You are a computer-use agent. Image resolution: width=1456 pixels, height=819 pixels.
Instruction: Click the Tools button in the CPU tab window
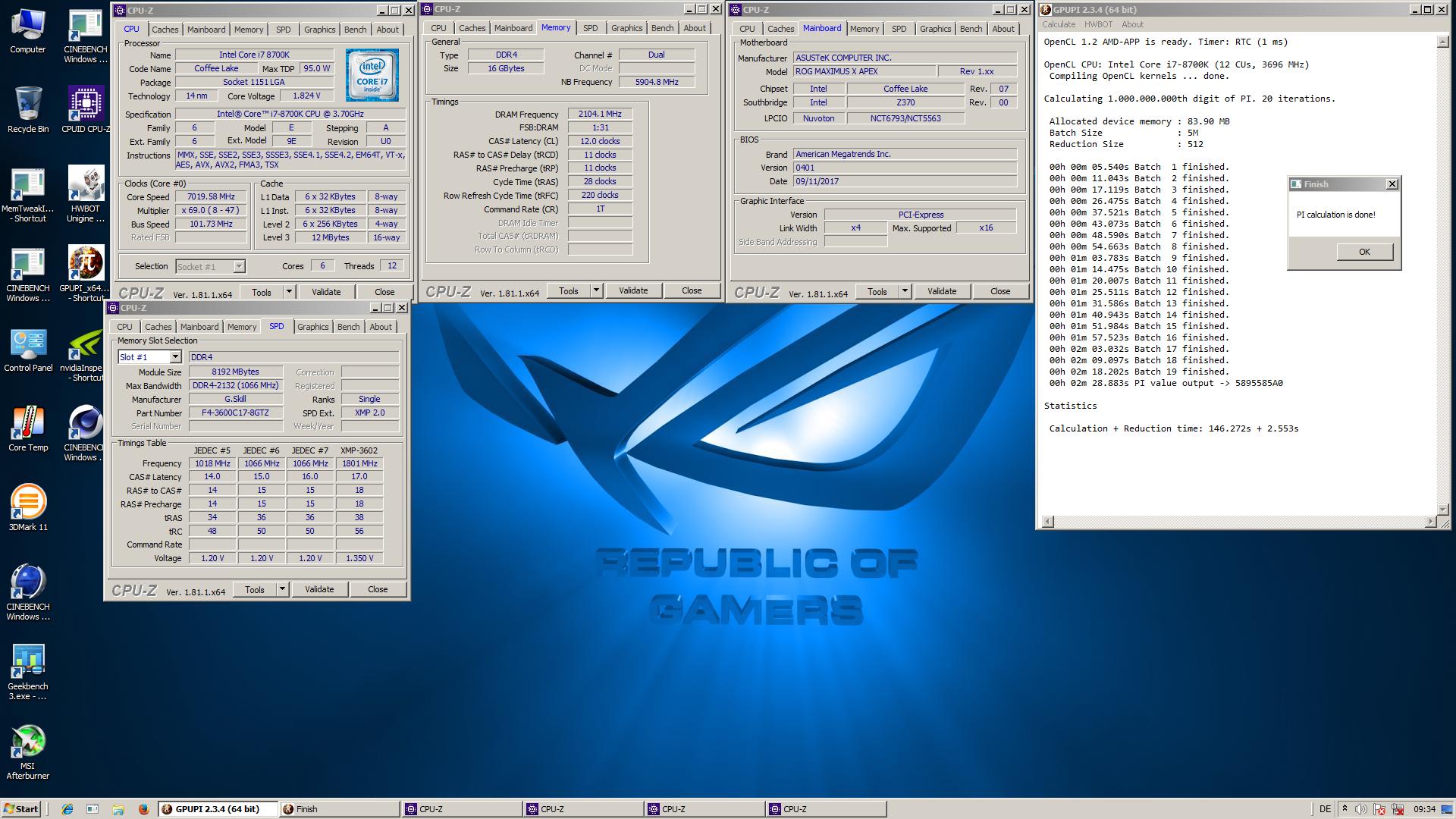[x=262, y=292]
